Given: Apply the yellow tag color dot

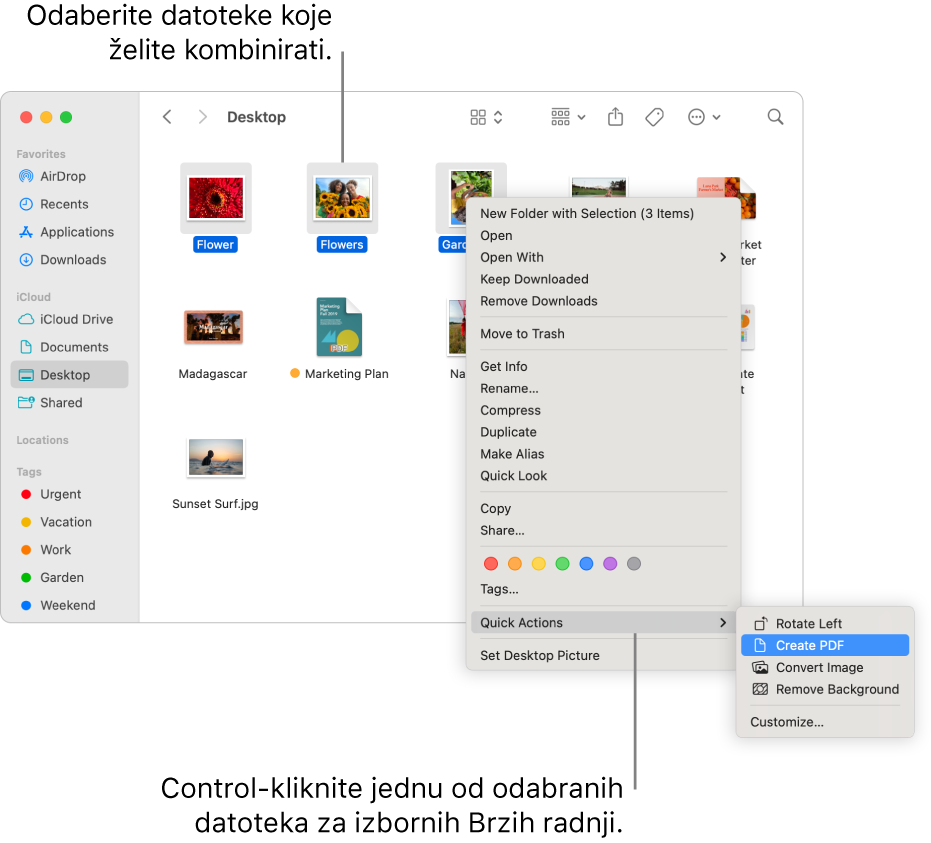Looking at the screenshot, I should tap(539, 564).
